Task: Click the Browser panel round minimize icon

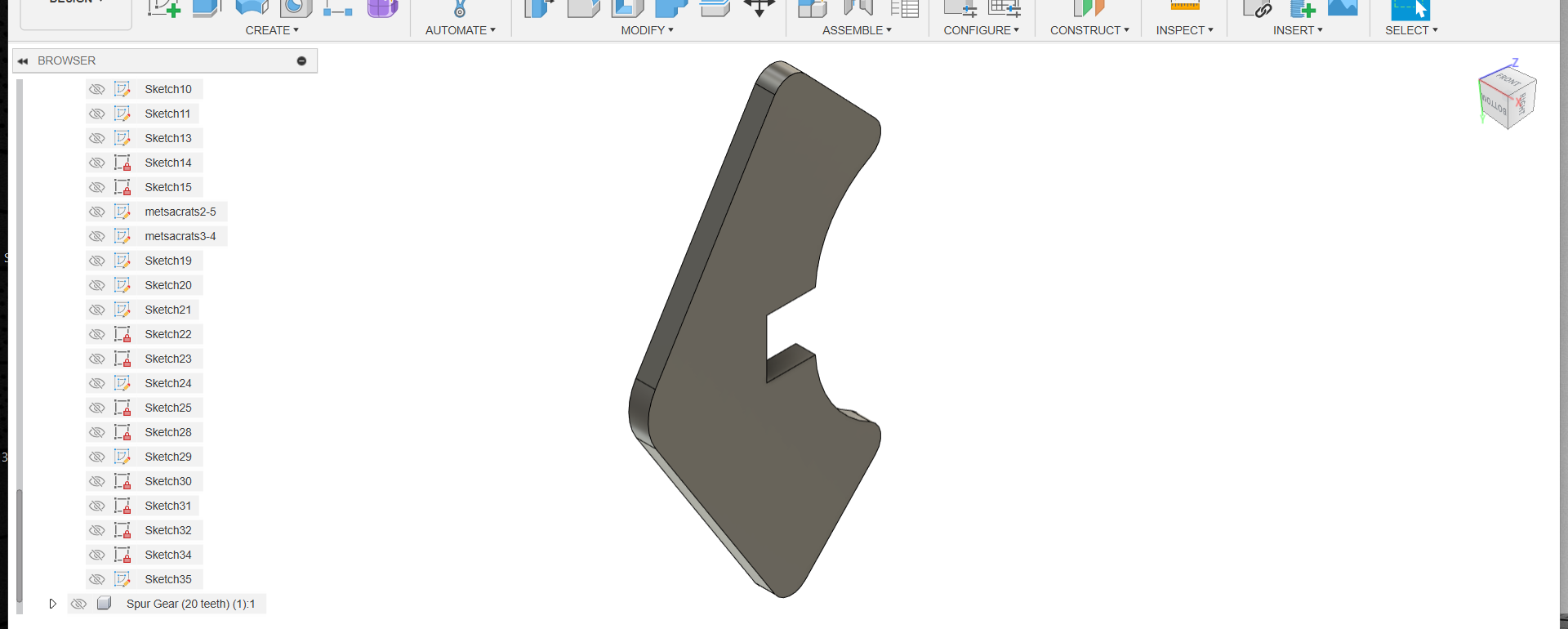Action: coord(301,61)
